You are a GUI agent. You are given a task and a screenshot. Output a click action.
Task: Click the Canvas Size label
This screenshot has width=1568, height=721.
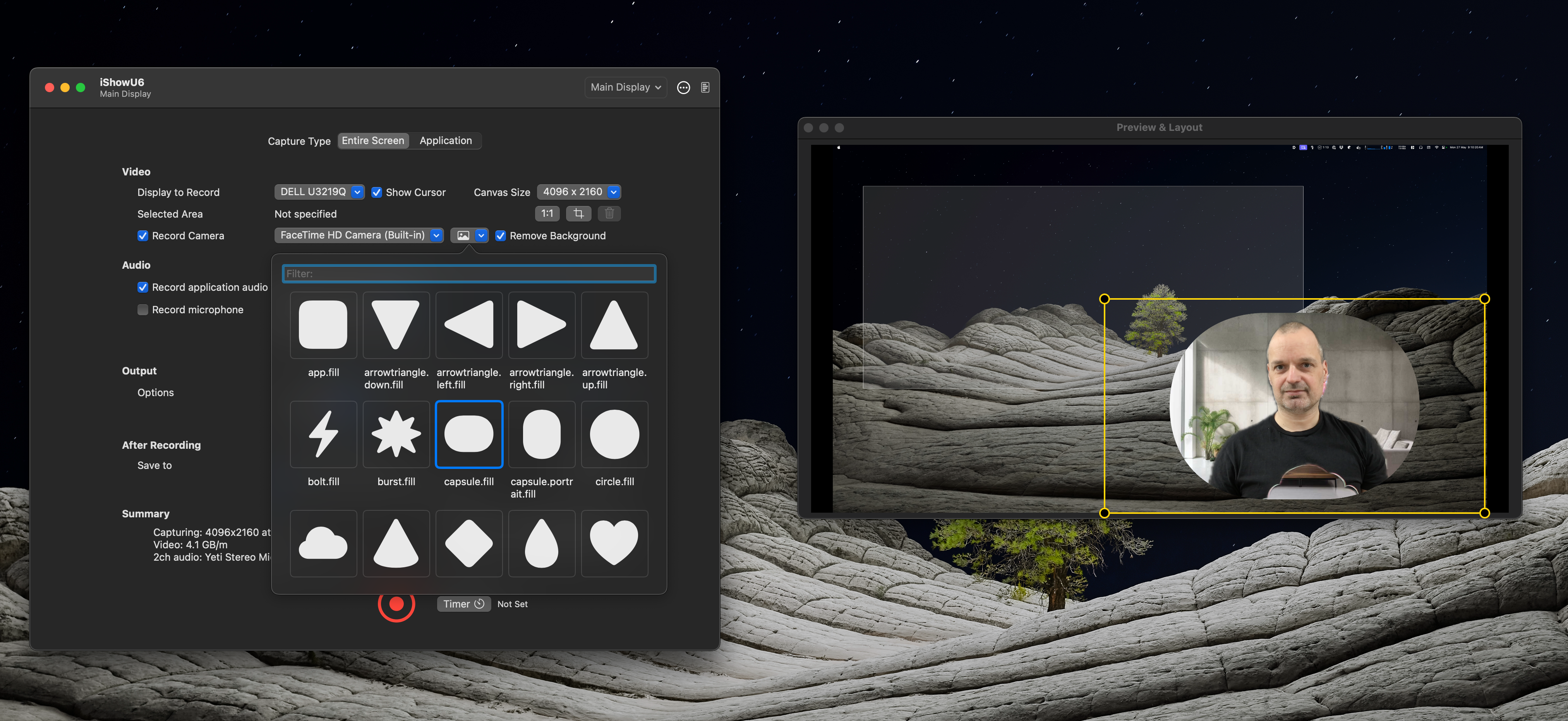click(501, 192)
